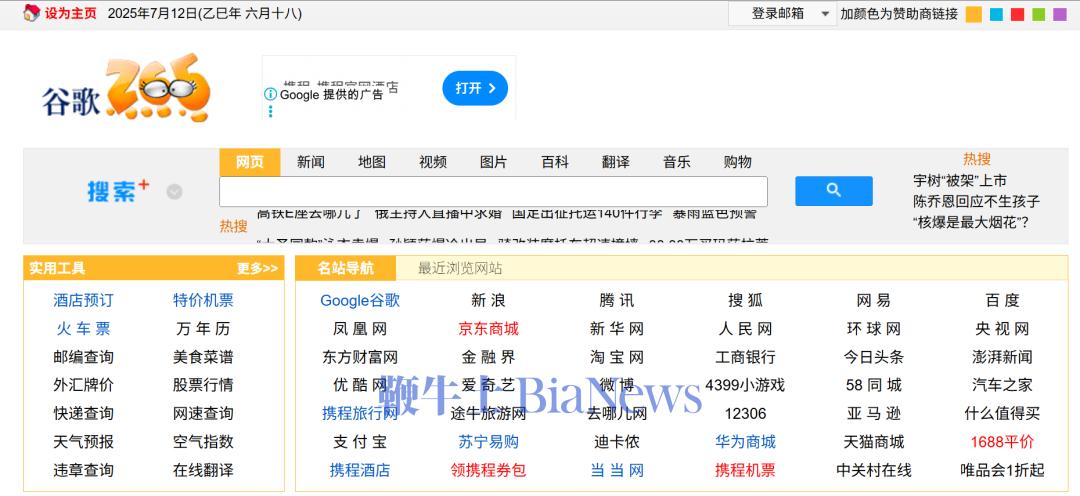Open the 唯品会1折起 link

pyautogui.click(x=1002, y=471)
